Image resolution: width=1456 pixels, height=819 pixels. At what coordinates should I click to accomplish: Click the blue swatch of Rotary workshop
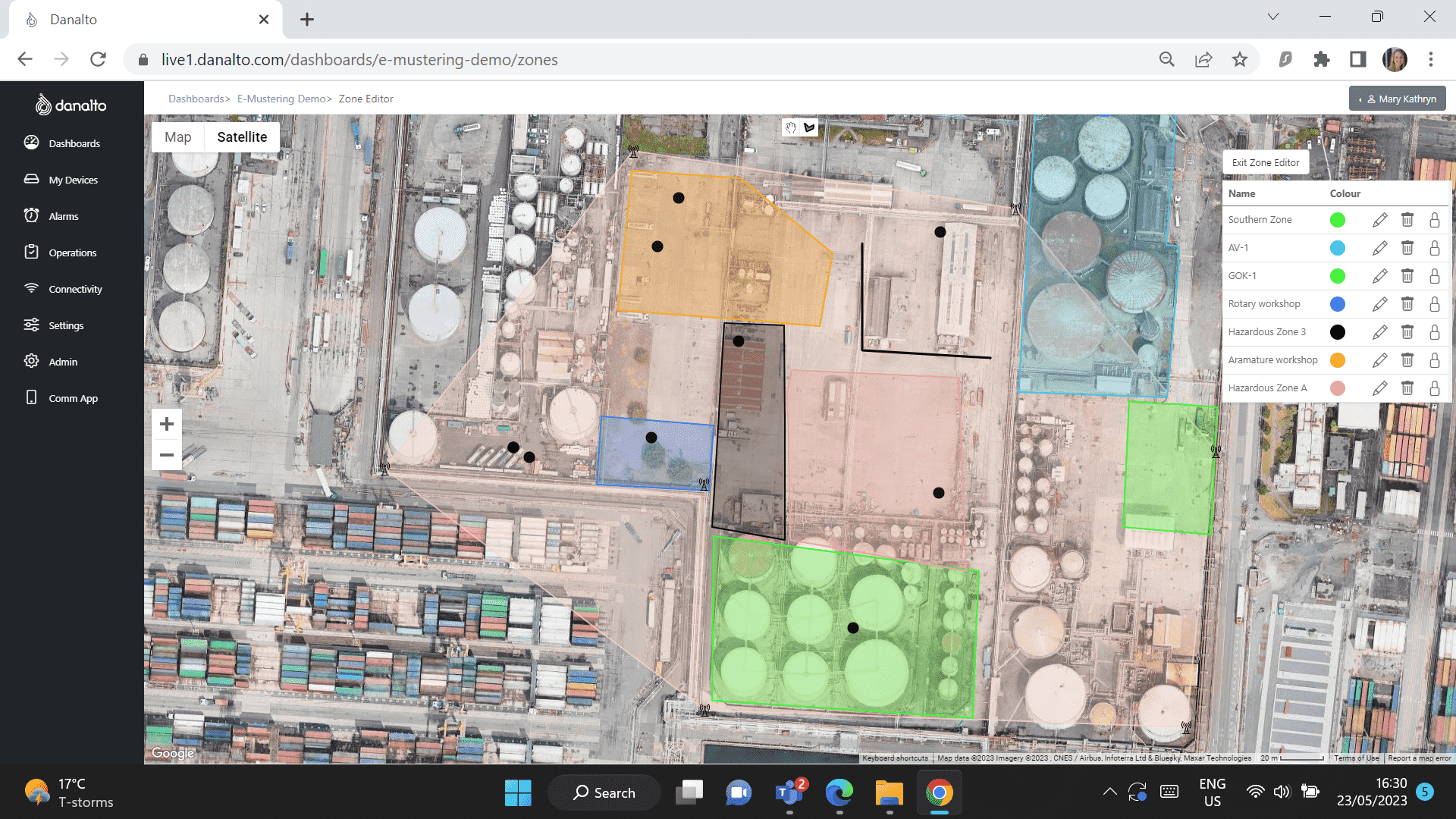click(x=1338, y=304)
